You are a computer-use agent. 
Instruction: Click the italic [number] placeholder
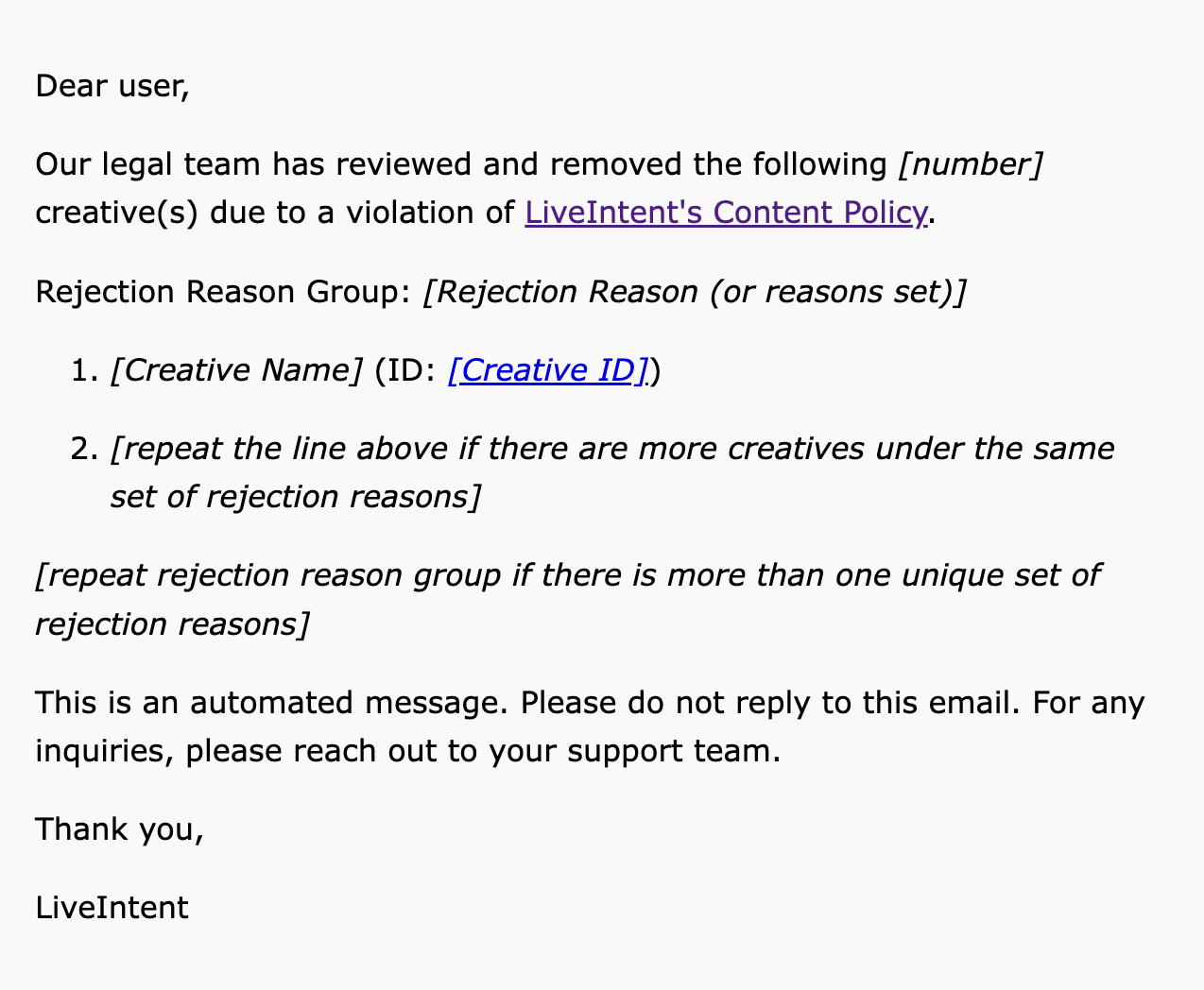click(970, 164)
